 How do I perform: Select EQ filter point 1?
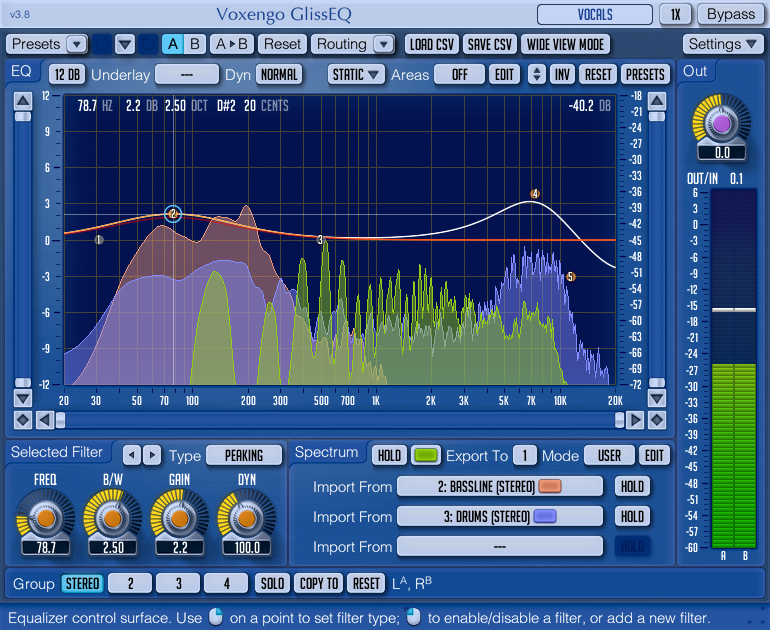pos(99,240)
